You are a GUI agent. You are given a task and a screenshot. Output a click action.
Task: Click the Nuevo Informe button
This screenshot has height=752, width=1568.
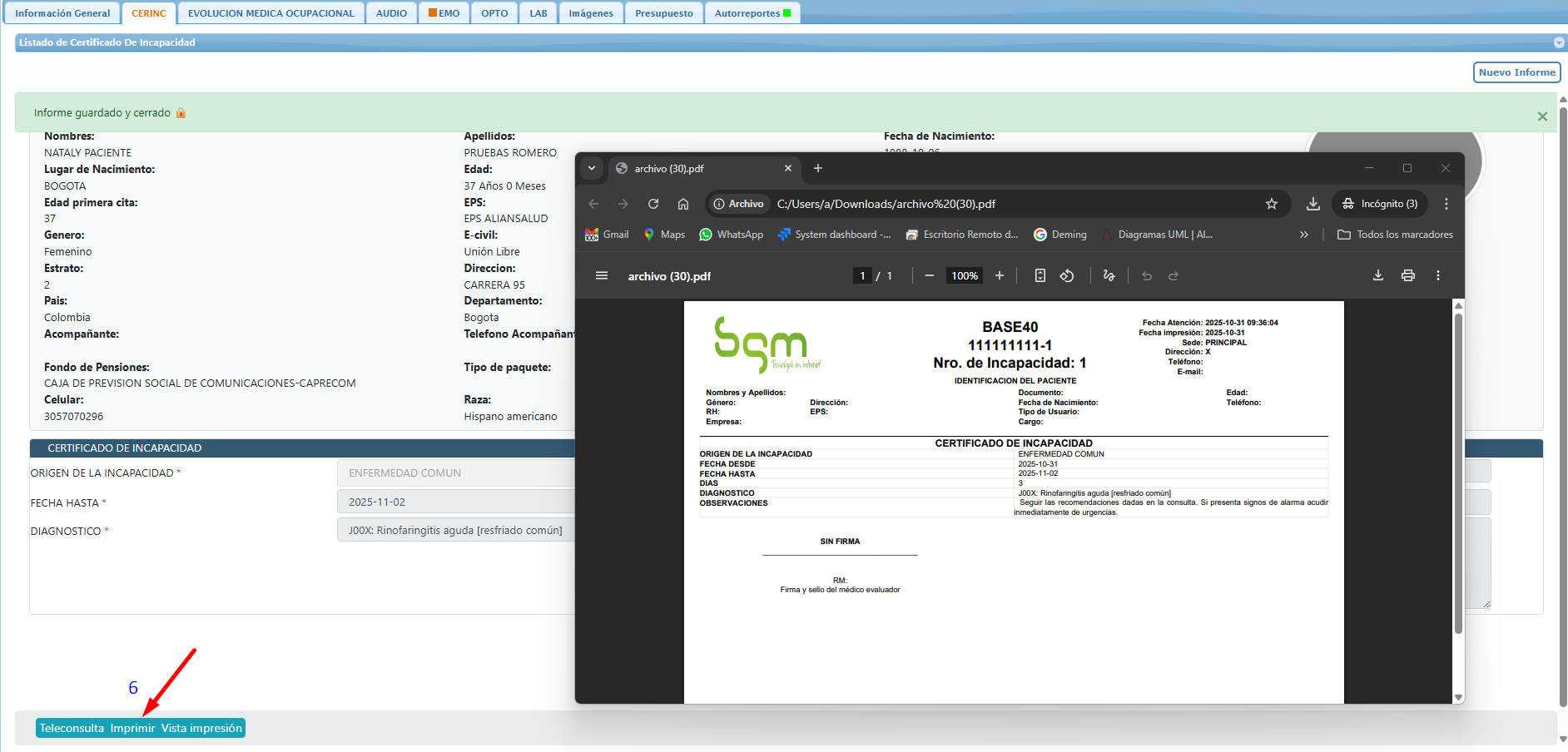1516,72
